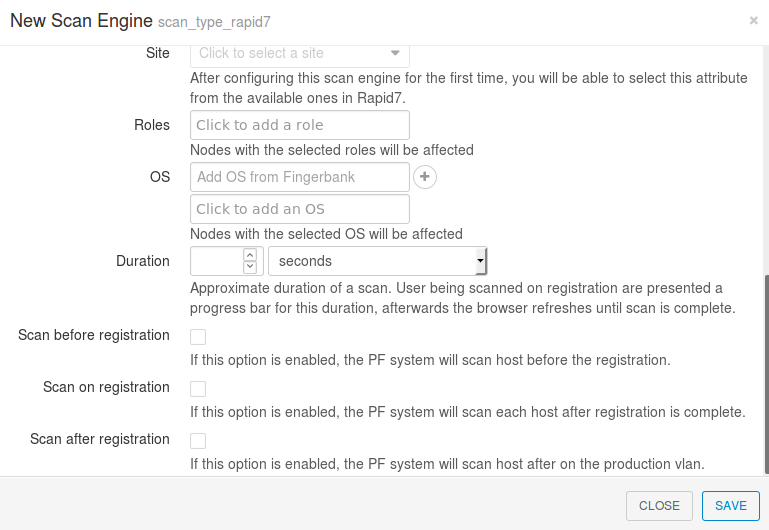Enable Scan before registration checkbox
769x530 pixels.
(x=198, y=337)
